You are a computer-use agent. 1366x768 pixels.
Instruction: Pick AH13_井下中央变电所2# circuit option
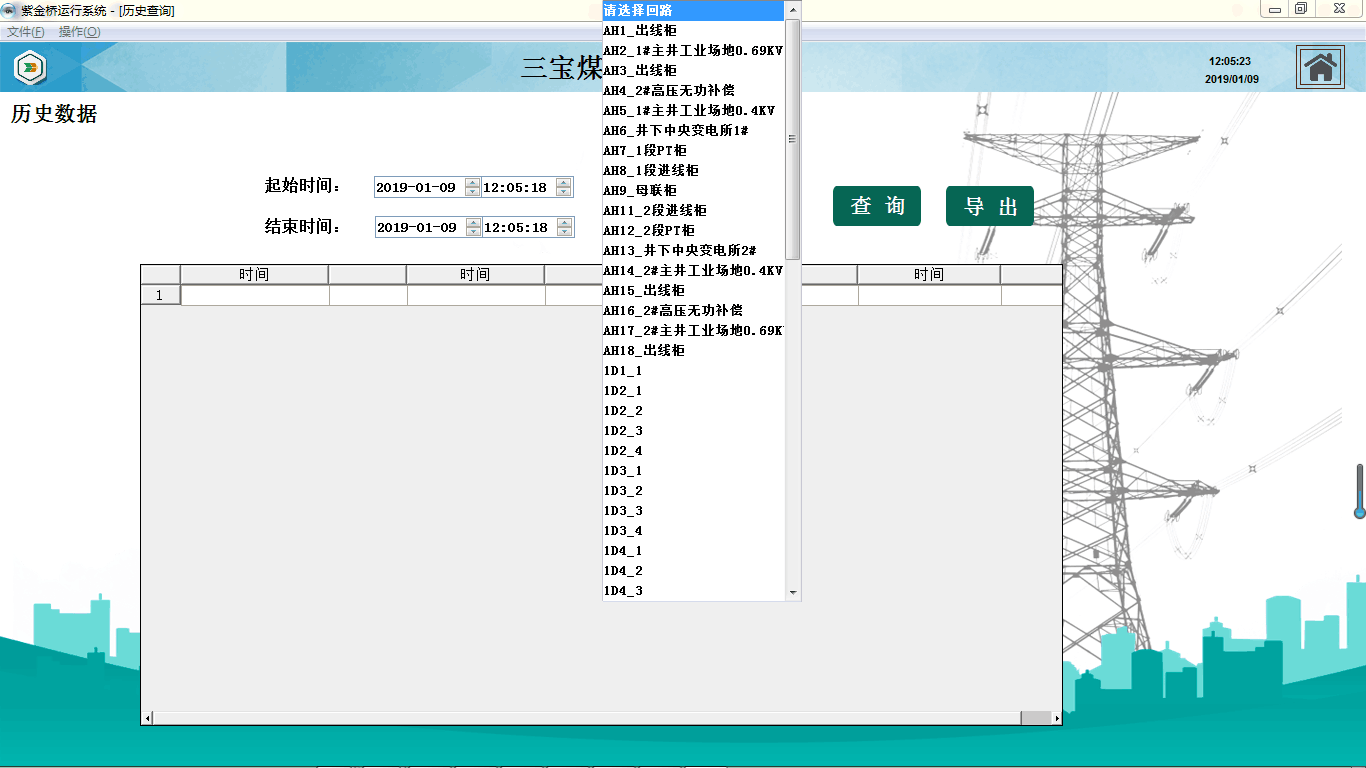[679, 251]
